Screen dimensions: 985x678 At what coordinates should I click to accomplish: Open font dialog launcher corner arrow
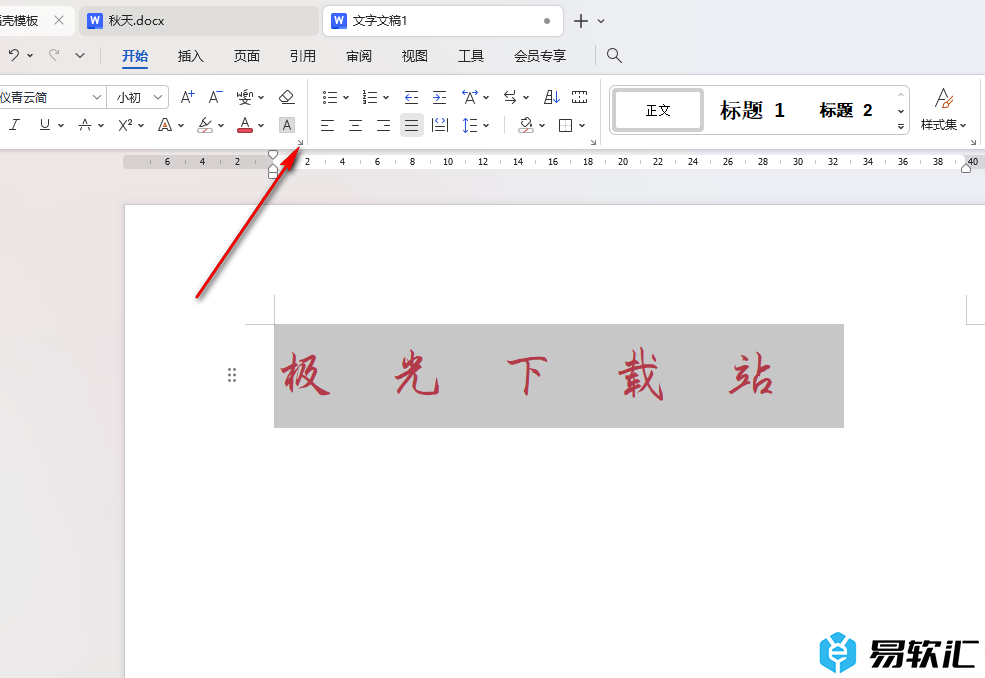tap(300, 143)
